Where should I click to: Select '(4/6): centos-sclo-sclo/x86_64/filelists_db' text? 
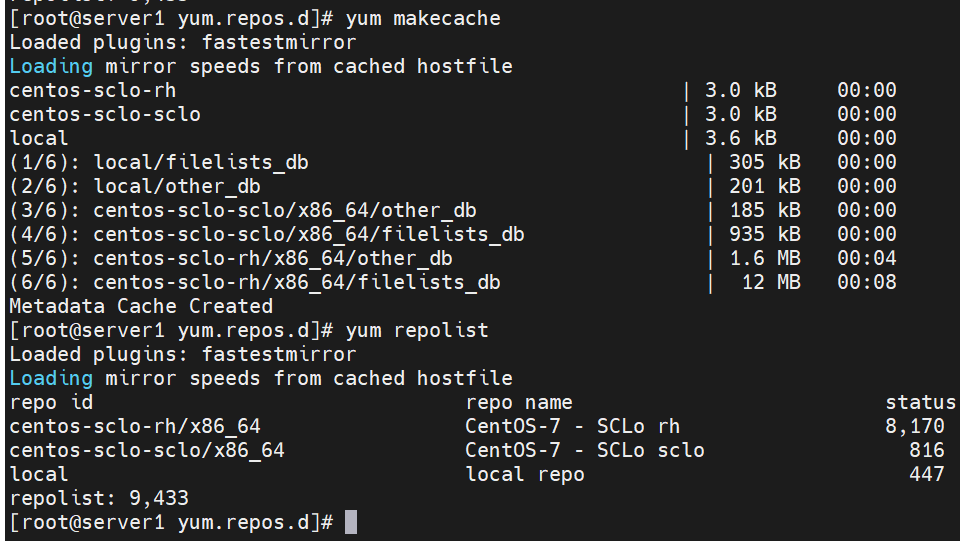(267, 234)
